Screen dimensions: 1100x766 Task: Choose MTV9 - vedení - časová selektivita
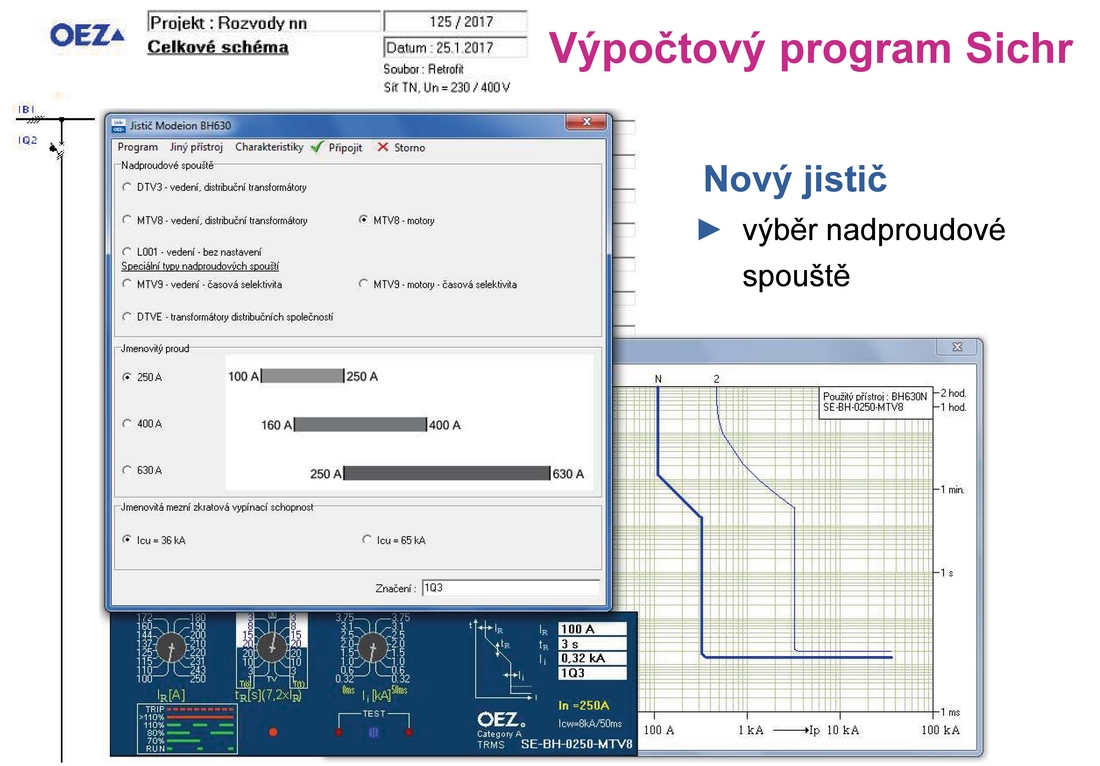pos(127,284)
